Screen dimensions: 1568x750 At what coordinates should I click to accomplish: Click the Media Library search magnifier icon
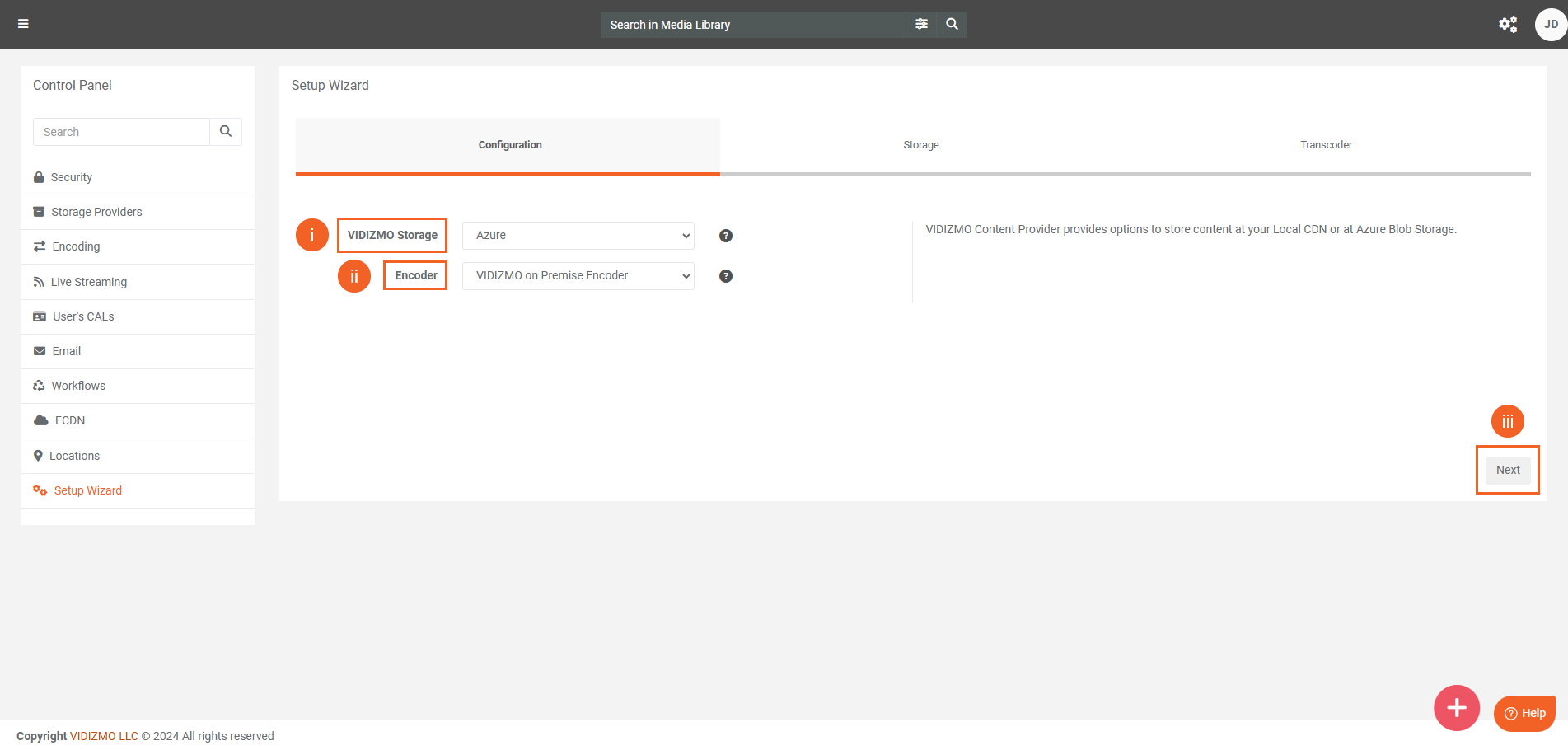(952, 24)
